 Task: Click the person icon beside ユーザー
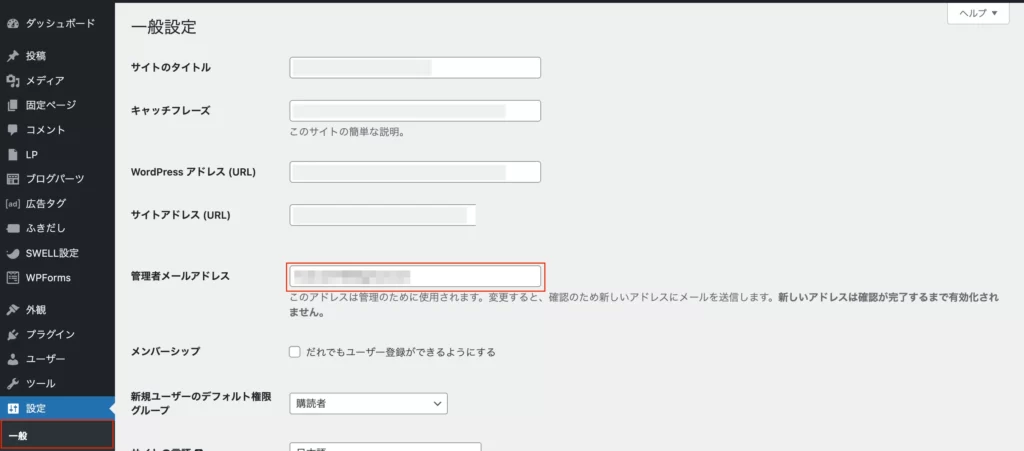(x=12, y=359)
